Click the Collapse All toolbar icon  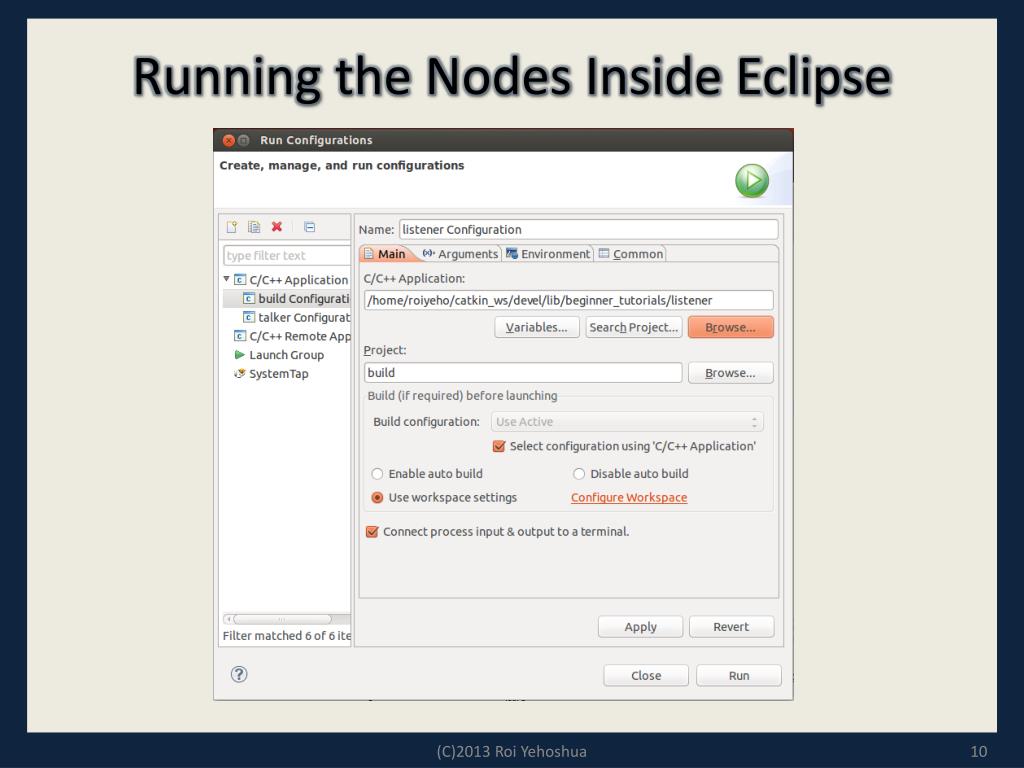click(x=310, y=227)
